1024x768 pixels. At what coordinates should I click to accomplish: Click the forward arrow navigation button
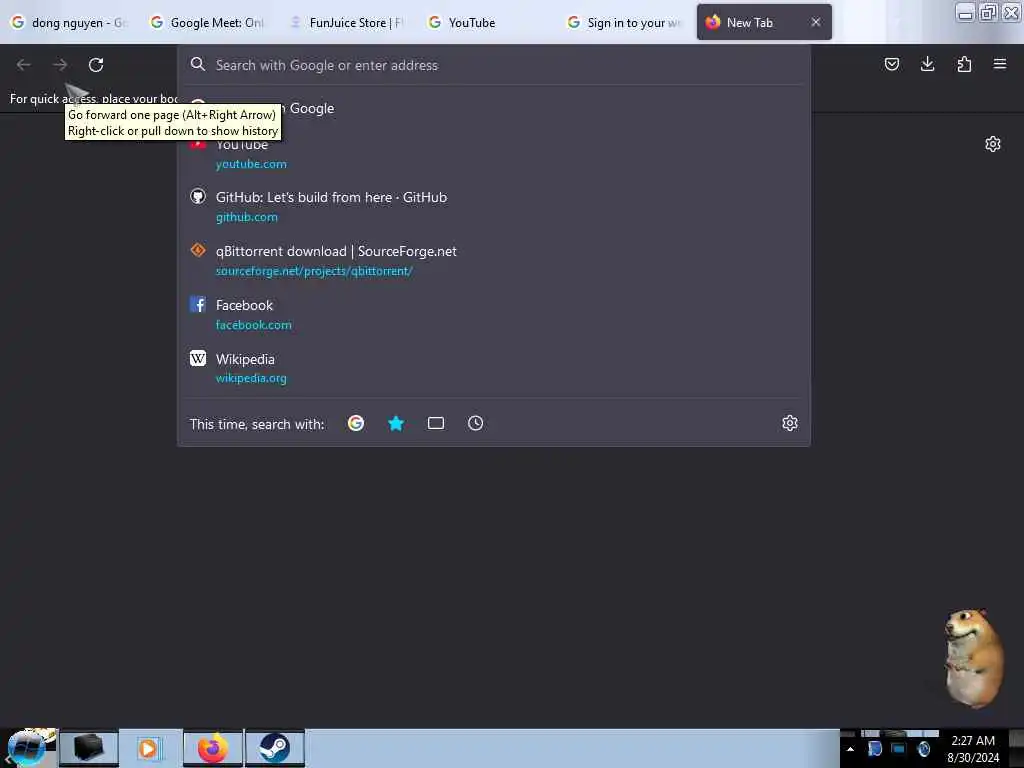[x=60, y=65]
